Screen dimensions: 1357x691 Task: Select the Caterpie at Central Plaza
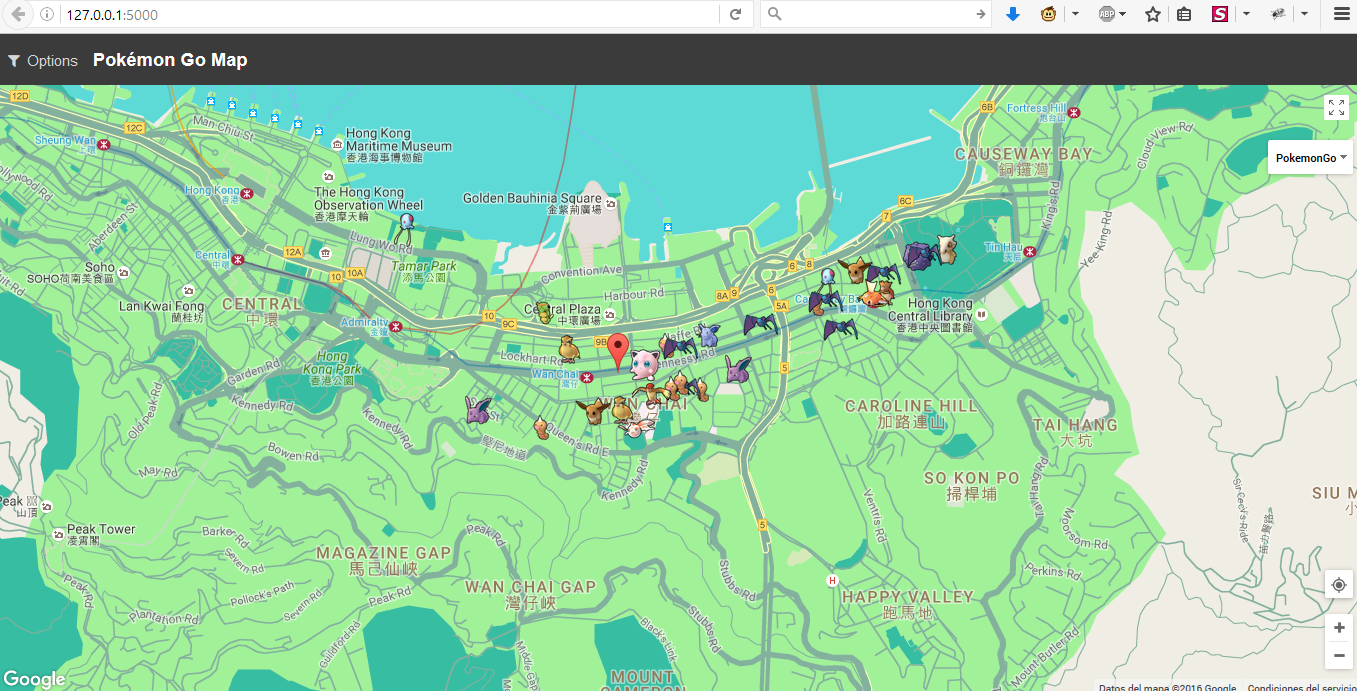pyautogui.click(x=543, y=313)
